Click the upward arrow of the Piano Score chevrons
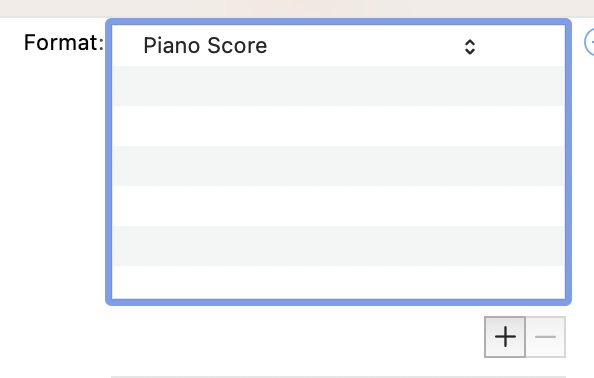Screen dimensions: 594x378 470,42
